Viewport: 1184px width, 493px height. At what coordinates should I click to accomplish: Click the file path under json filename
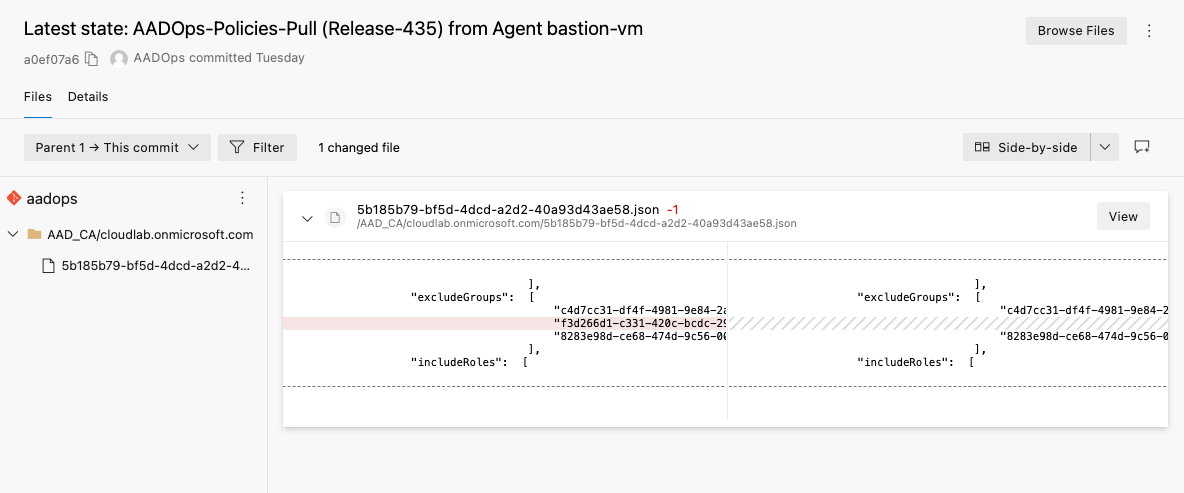tap(577, 224)
